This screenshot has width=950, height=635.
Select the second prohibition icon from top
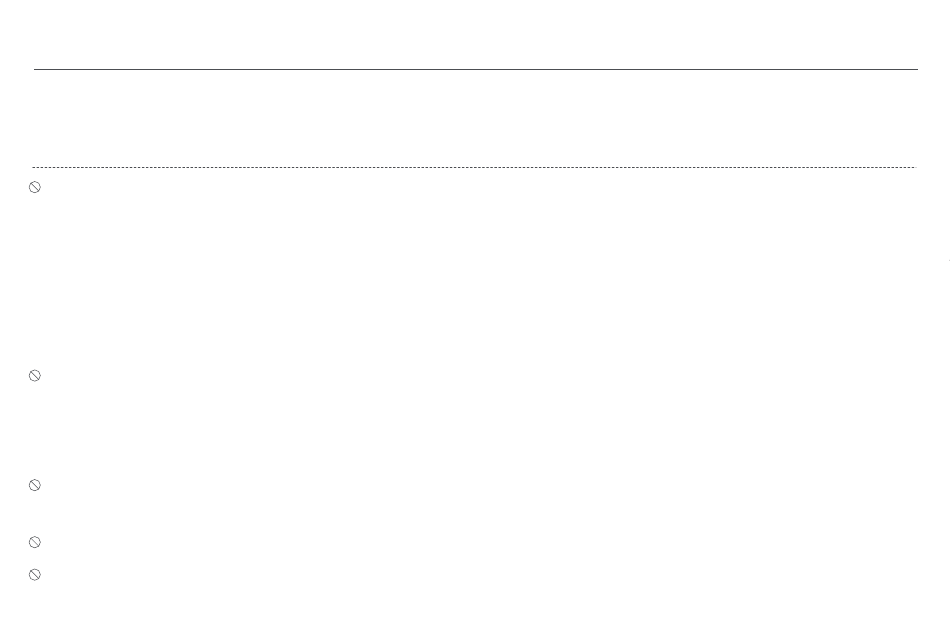(x=35, y=376)
